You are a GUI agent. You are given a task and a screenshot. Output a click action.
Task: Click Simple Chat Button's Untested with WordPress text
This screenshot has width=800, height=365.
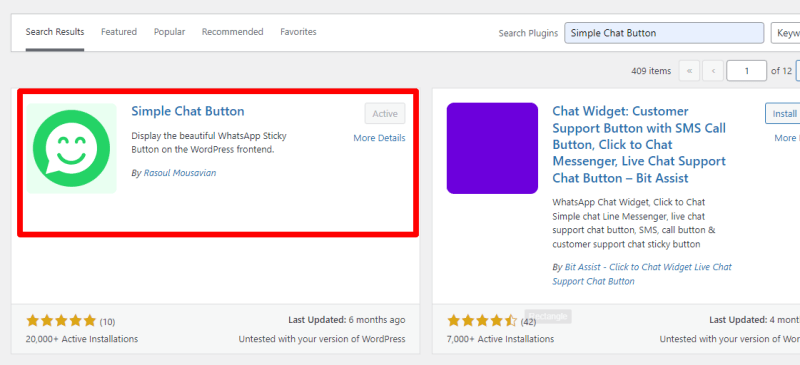322,338
